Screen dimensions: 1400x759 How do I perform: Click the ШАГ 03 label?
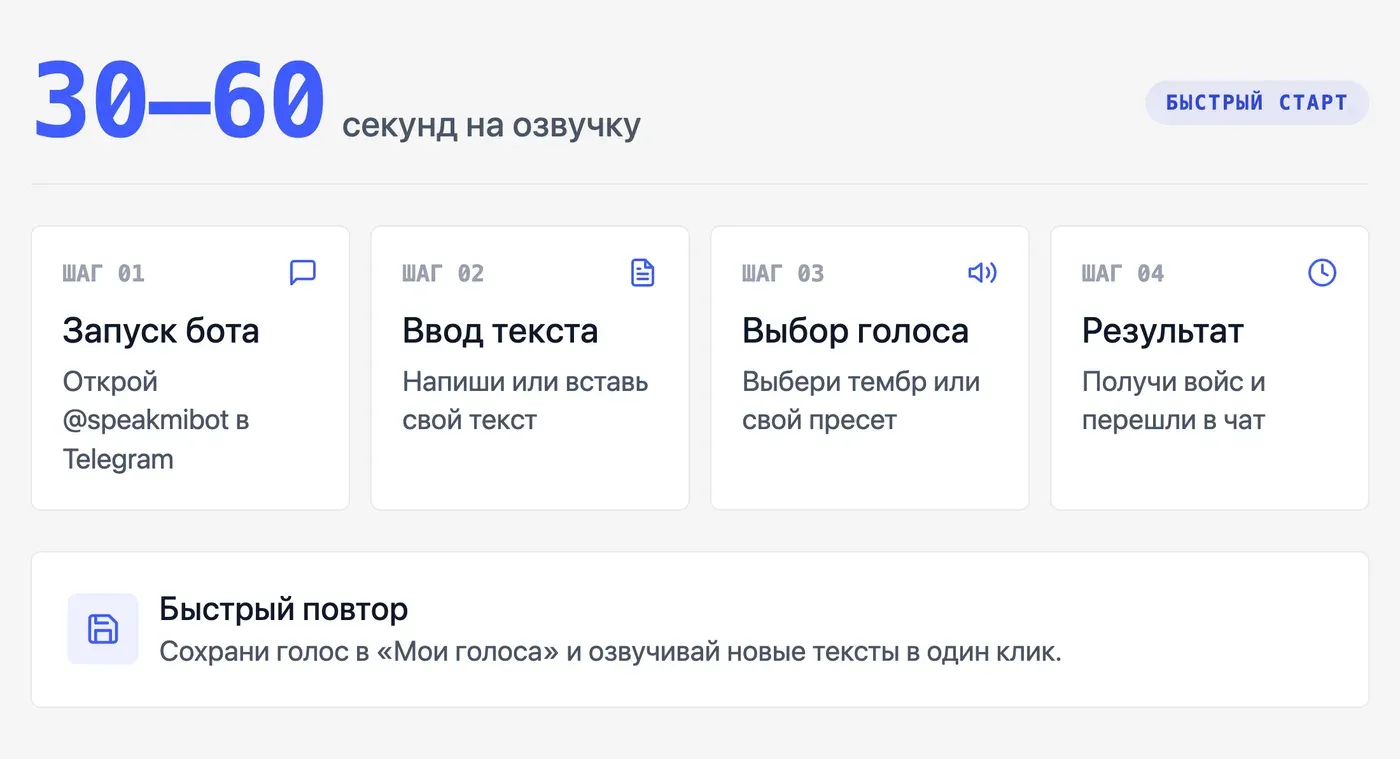click(x=783, y=273)
